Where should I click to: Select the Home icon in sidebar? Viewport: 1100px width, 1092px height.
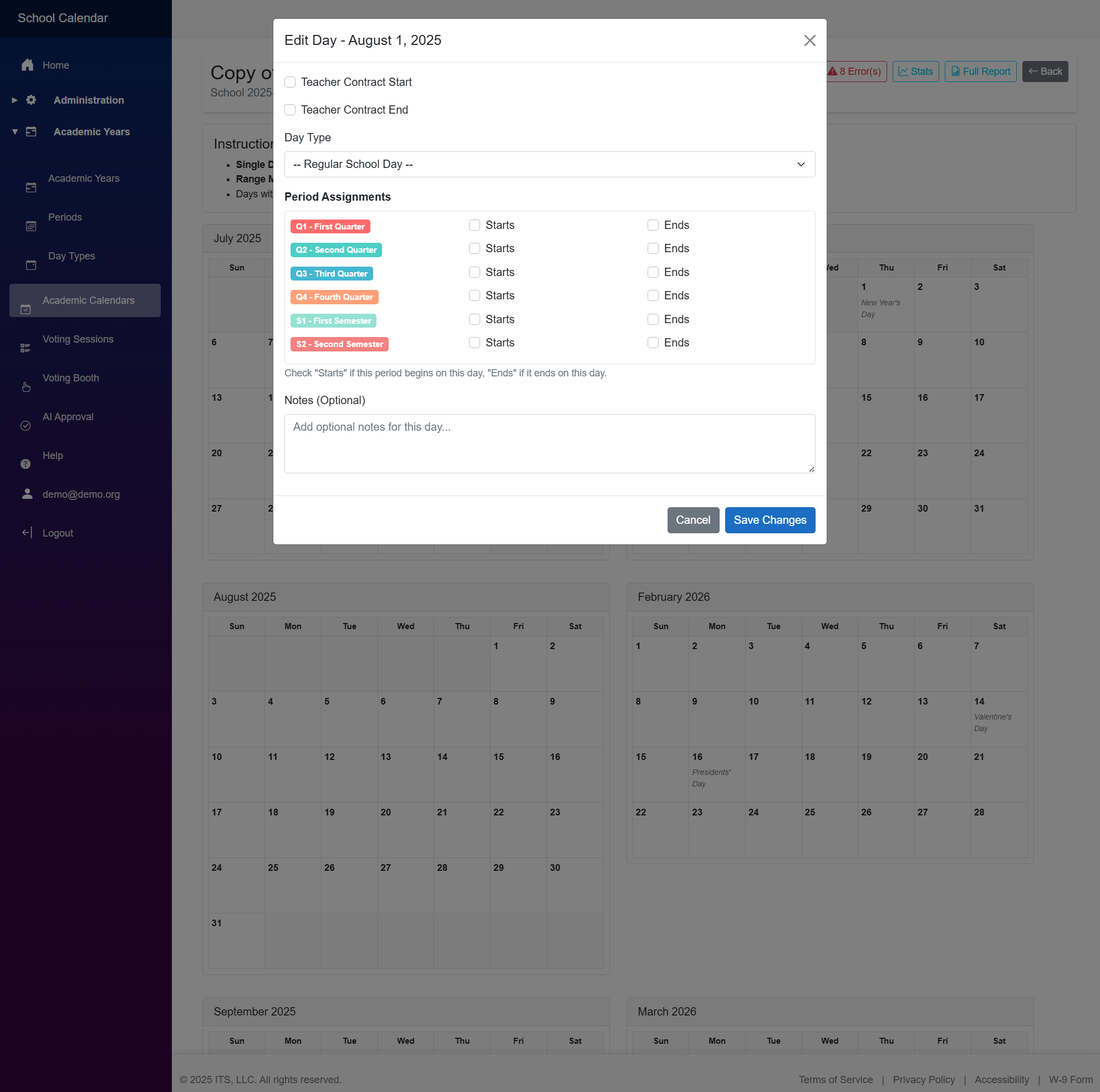27,65
